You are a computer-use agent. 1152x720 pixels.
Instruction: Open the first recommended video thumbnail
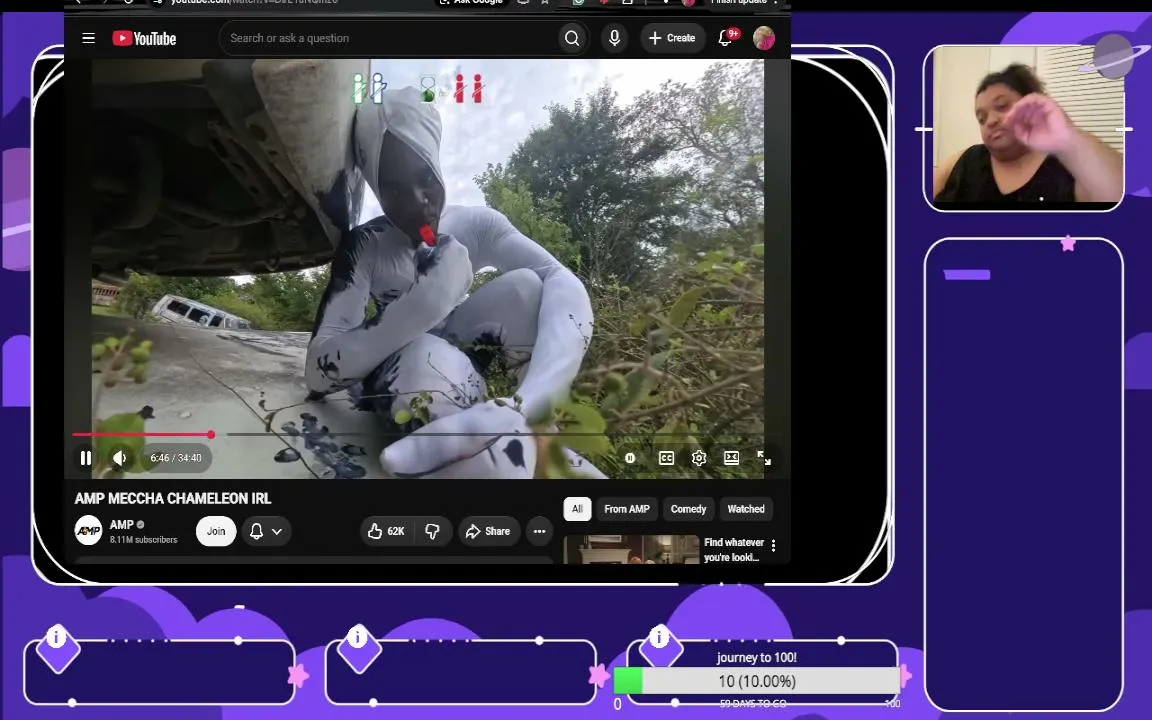[x=631, y=550]
